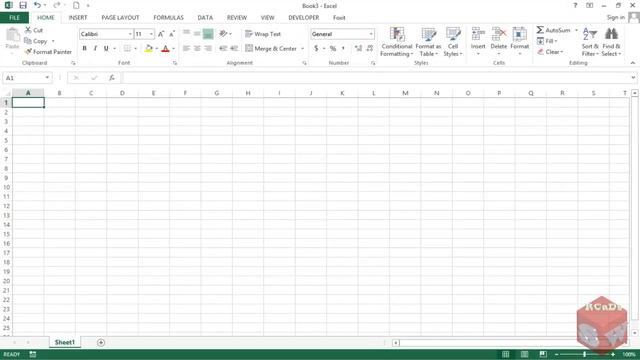Switch to the INSERT tab
640x360 pixels.
pos(78,18)
